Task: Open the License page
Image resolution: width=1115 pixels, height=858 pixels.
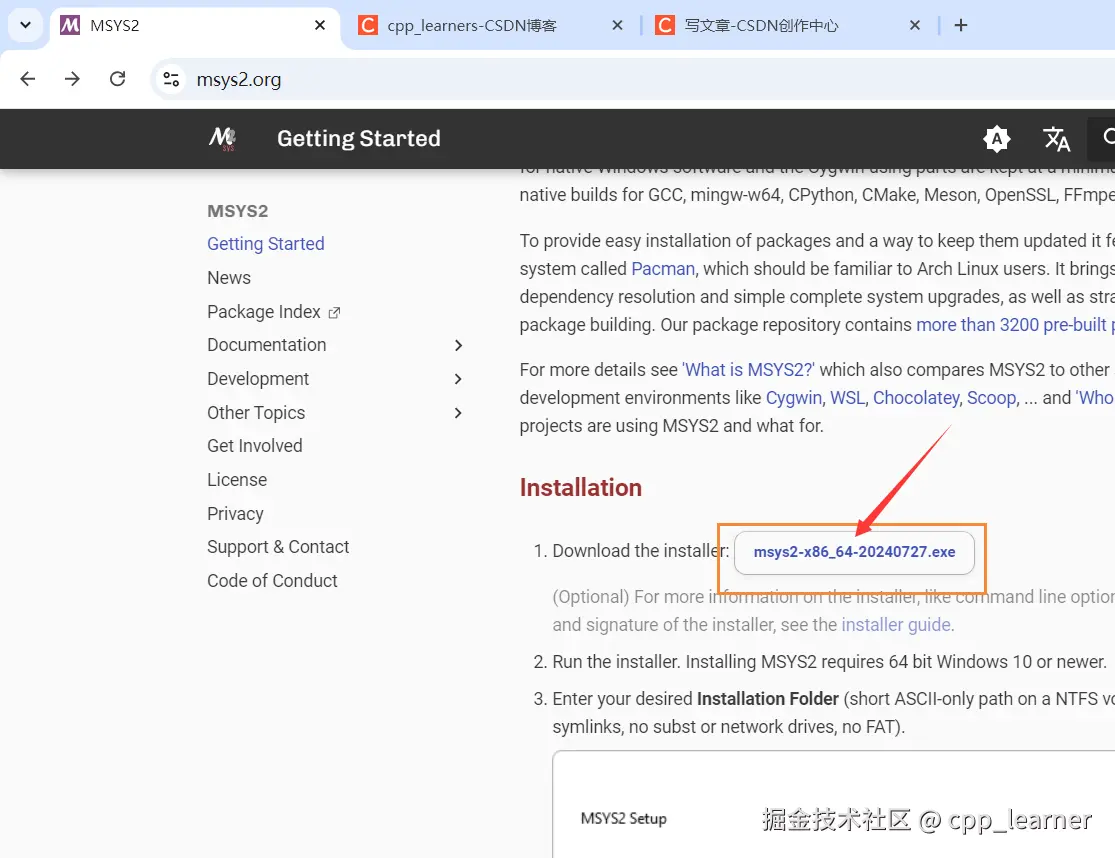Action: tap(237, 480)
